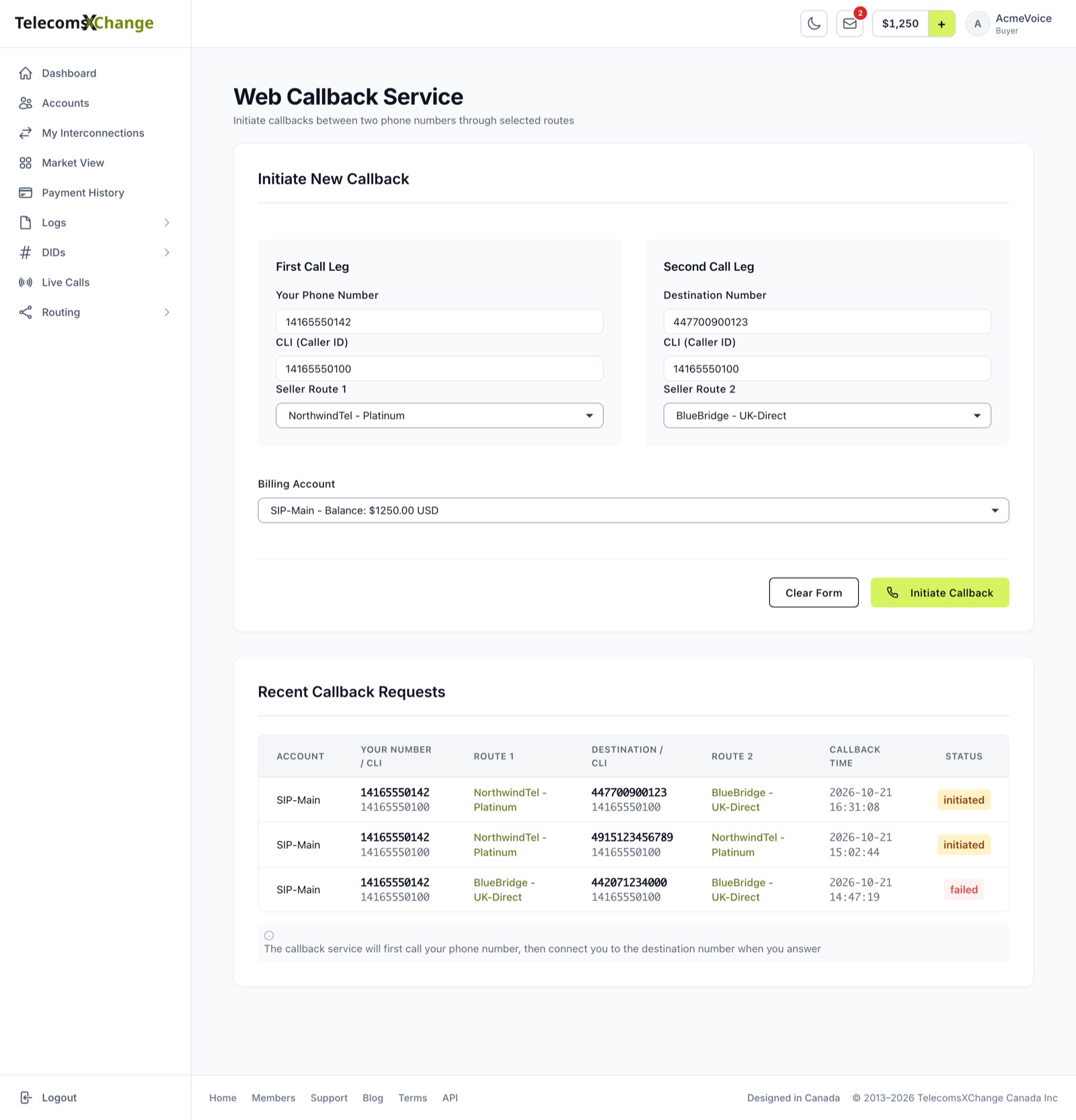
Task: Click callback time 2026-10-21 16:31:08
Action: click(861, 800)
